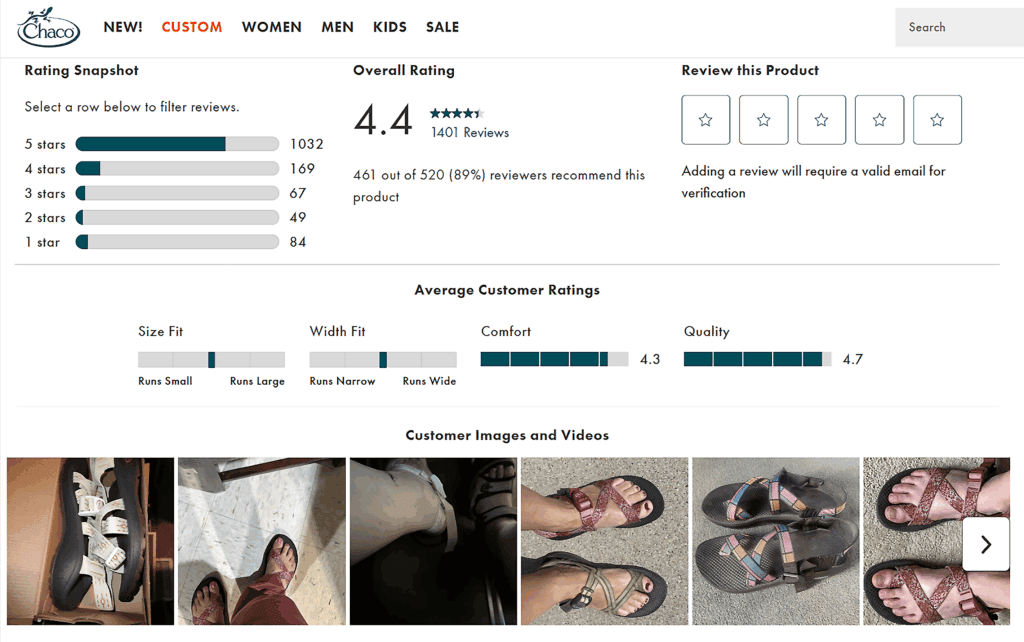
Task: Click the Chaco logo
Action: pyautogui.click(x=48, y=27)
